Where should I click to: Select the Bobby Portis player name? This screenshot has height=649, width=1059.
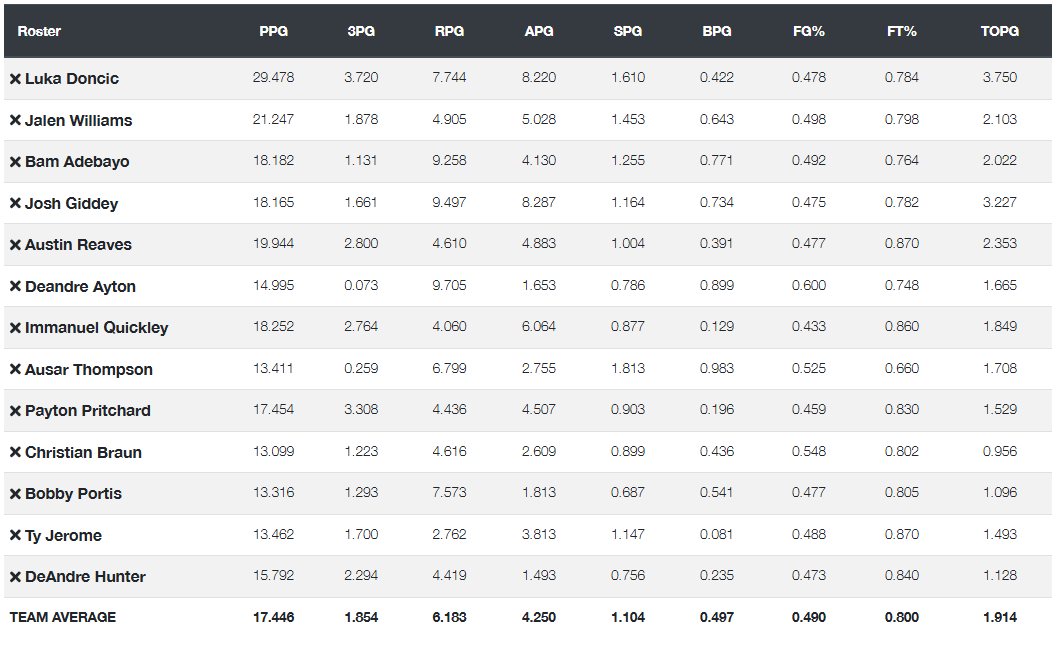coord(74,494)
